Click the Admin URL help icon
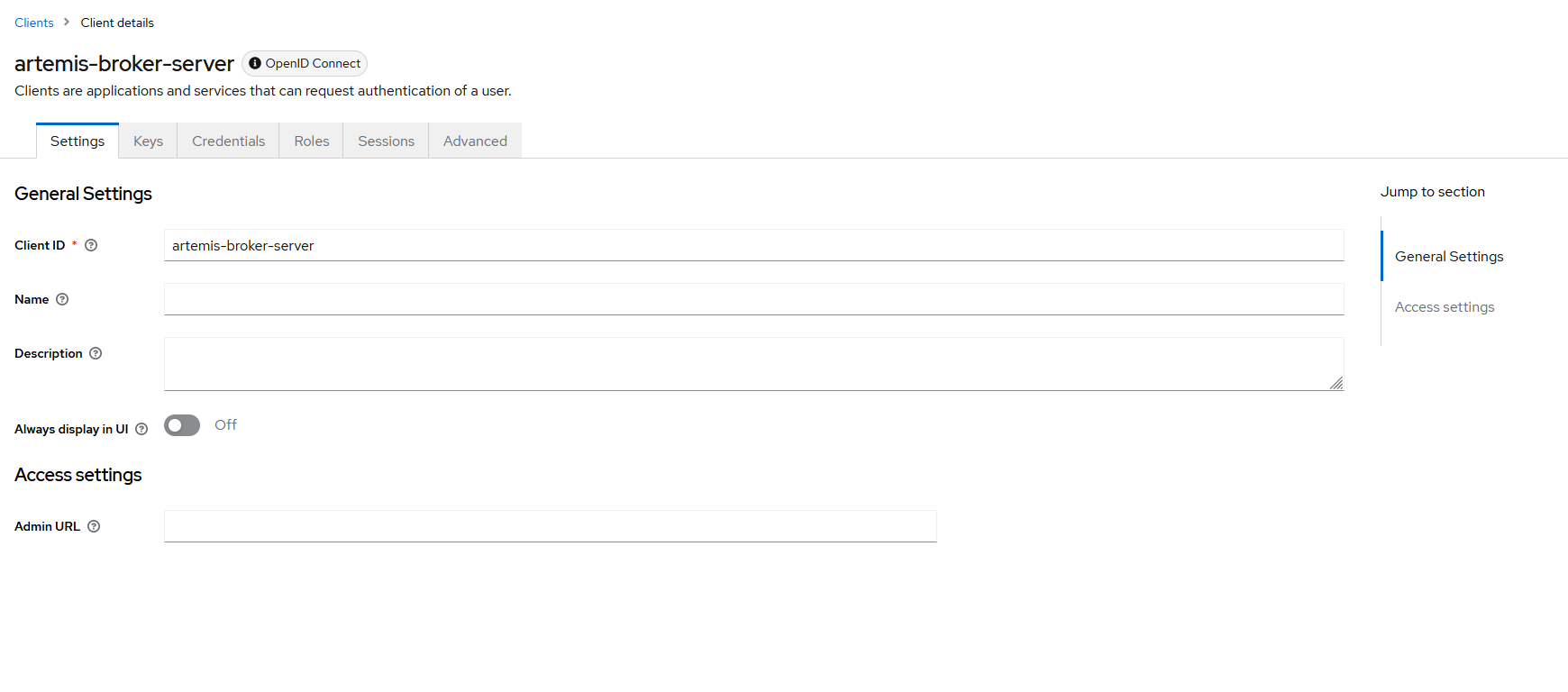Image resolution: width=1568 pixels, height=692 pixels. [x=94, y=526]
